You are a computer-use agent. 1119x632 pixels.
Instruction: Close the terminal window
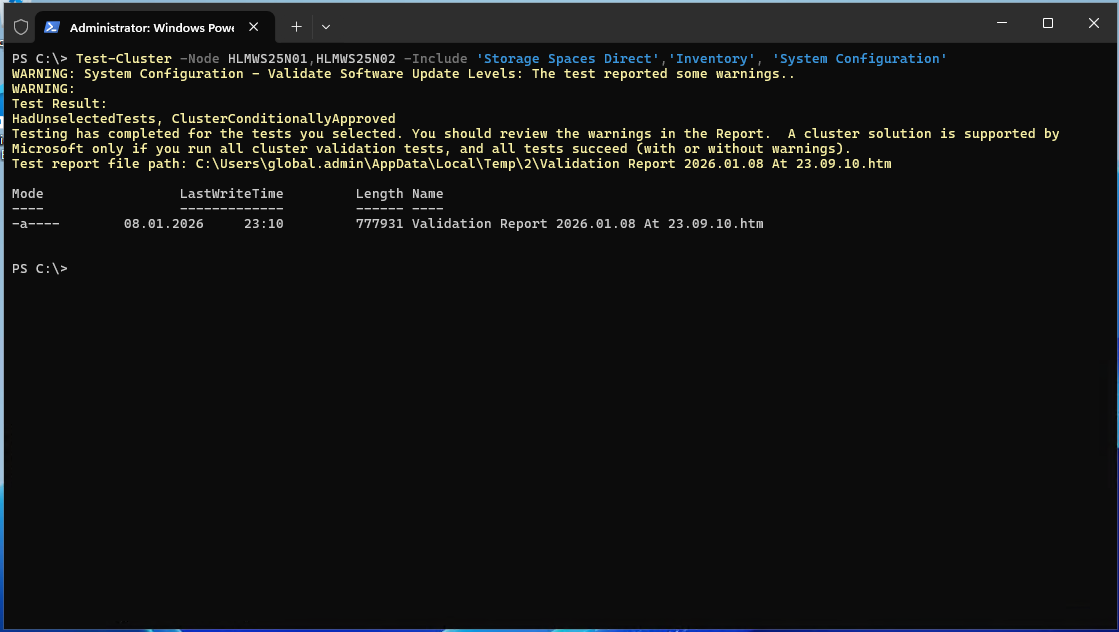tap(1093, 23)
